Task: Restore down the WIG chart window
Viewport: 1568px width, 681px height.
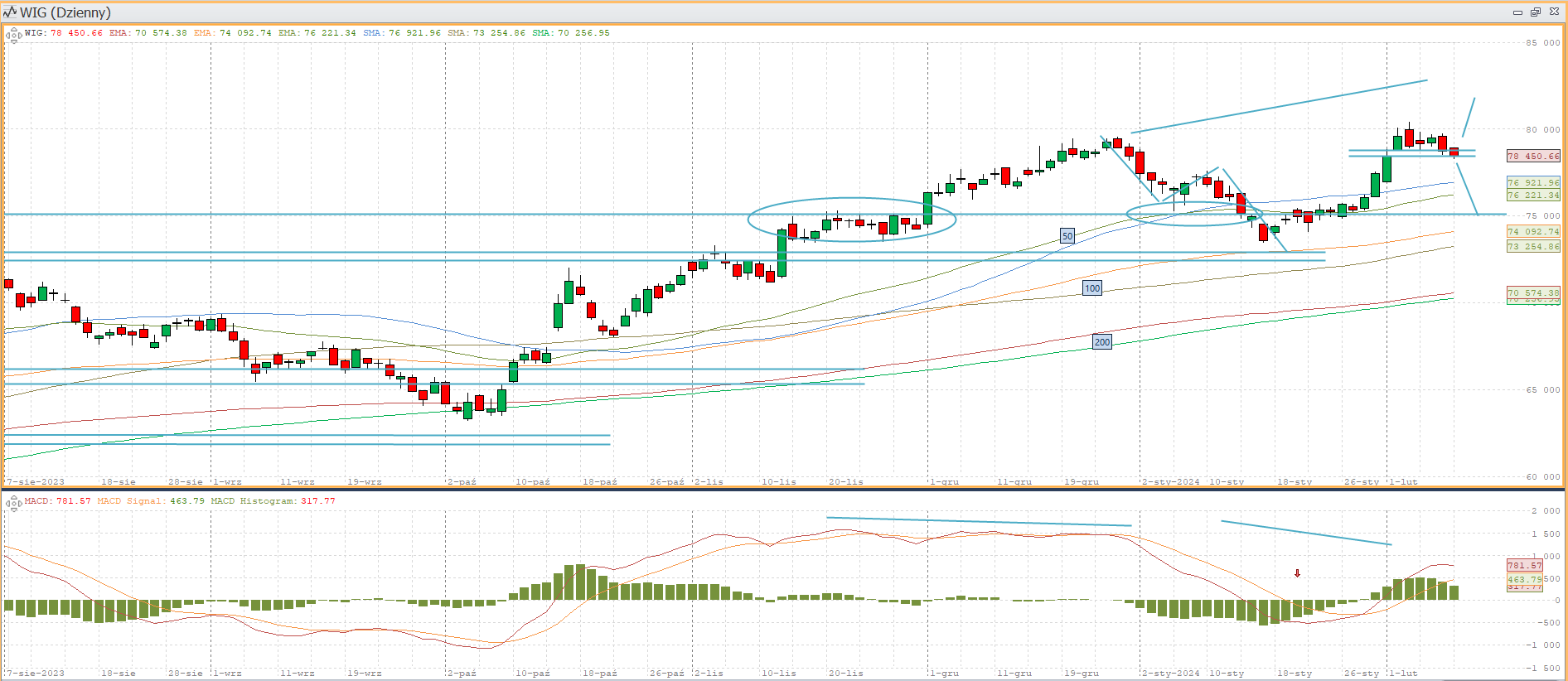Action: [x=1535, y=12]
